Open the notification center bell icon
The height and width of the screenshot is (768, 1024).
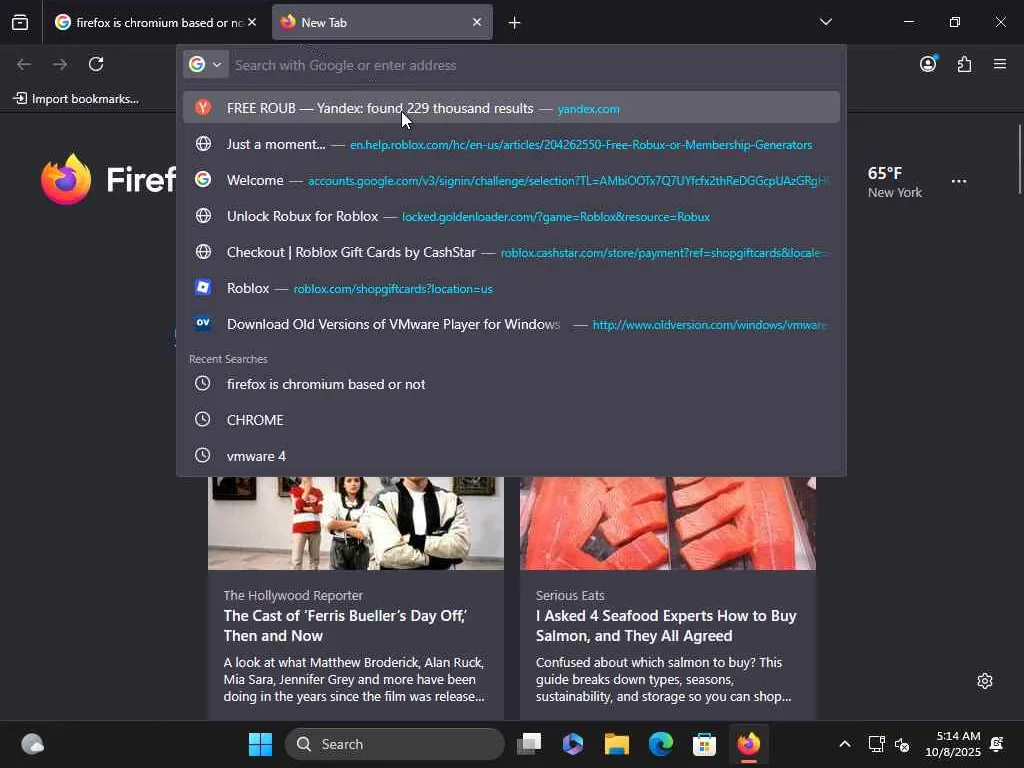(x=997, y=744)
